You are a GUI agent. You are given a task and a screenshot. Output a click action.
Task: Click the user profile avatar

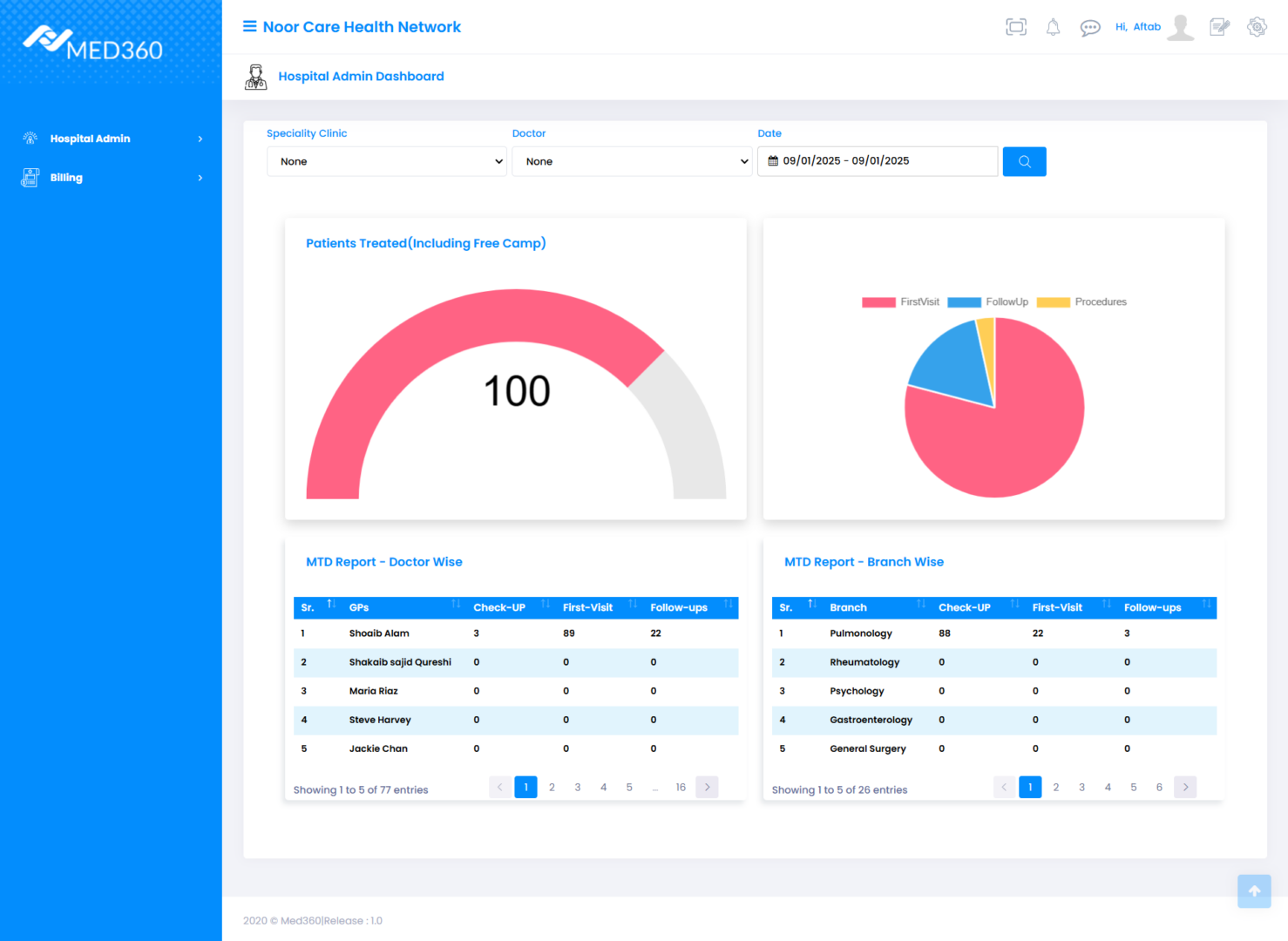pos(1180,27)
